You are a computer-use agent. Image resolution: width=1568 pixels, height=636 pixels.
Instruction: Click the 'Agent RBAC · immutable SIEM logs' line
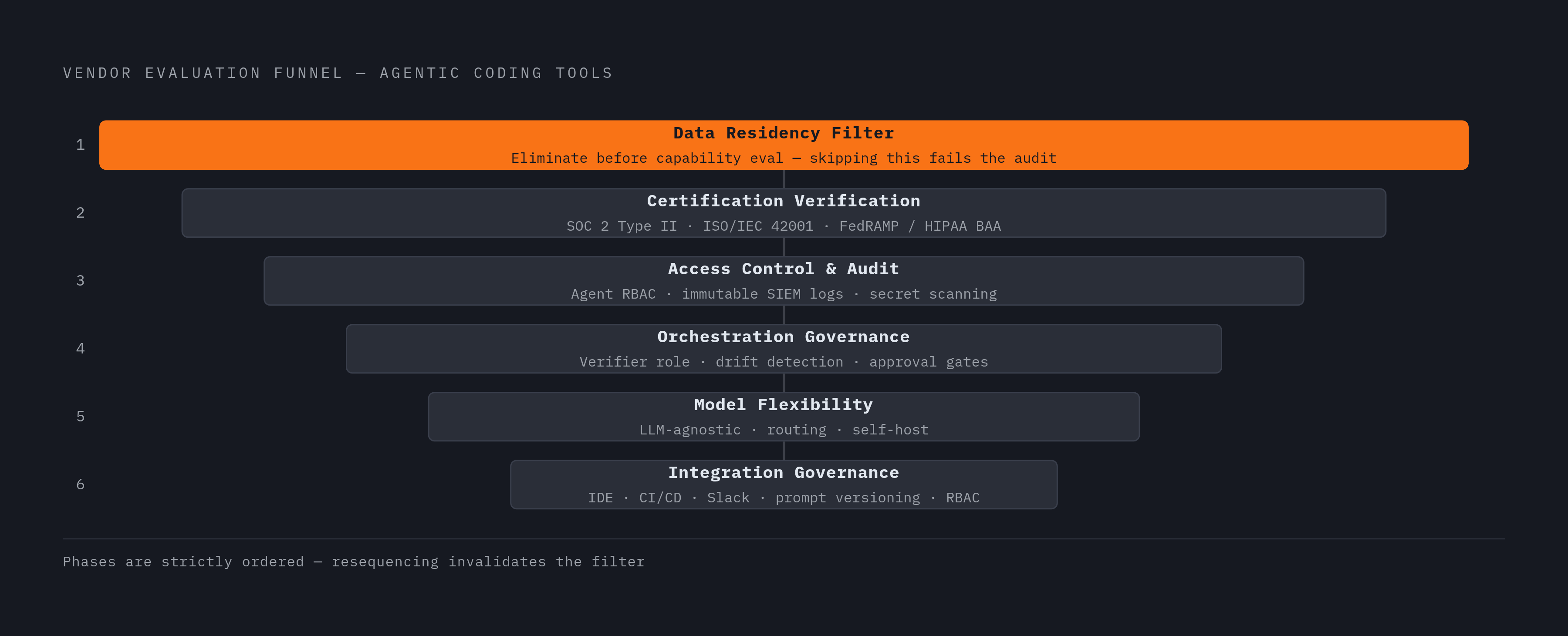tap(784, 294)
